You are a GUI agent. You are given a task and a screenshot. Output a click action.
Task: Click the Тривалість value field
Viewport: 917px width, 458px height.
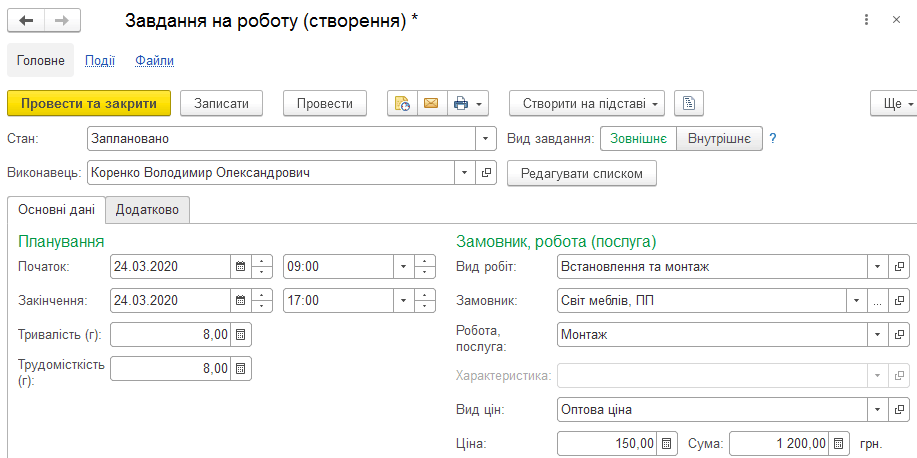pos(170,335)
